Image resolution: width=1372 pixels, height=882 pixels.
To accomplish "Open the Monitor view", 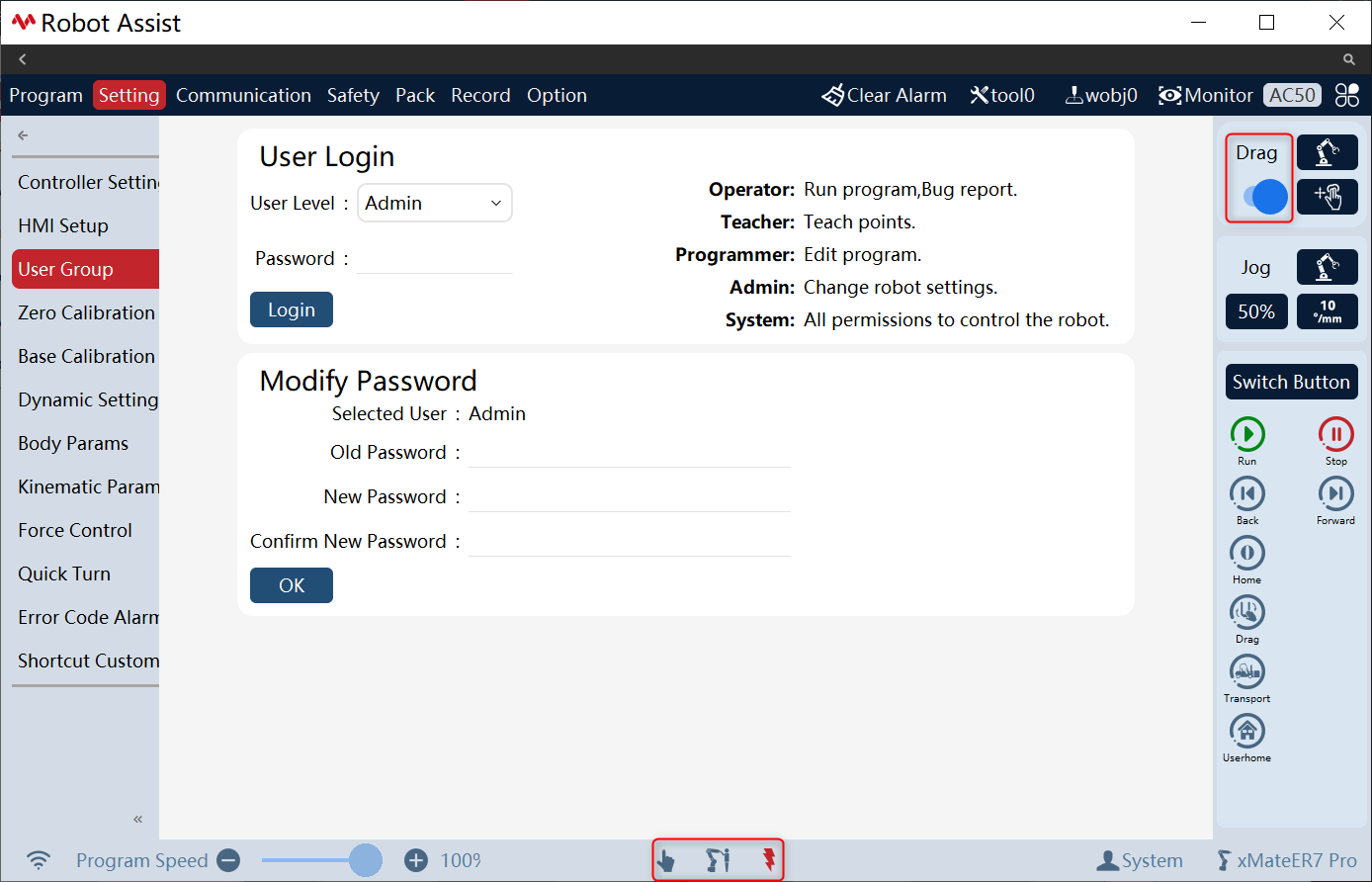I will [x=1206, y=95].
